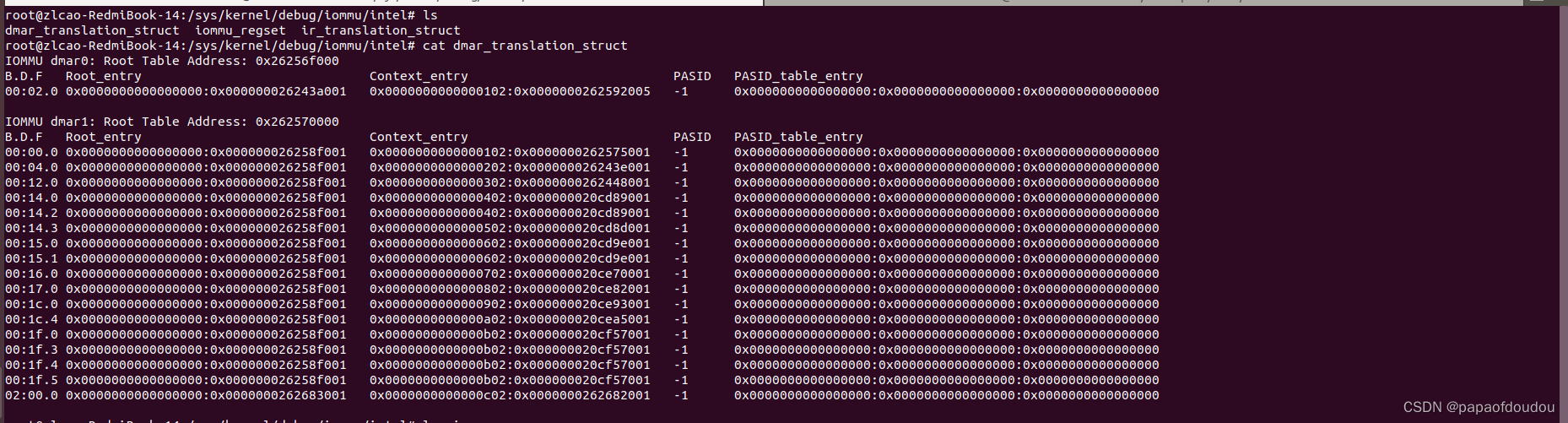Click PASID table entry in row 00:17.0

pos(947,289)
